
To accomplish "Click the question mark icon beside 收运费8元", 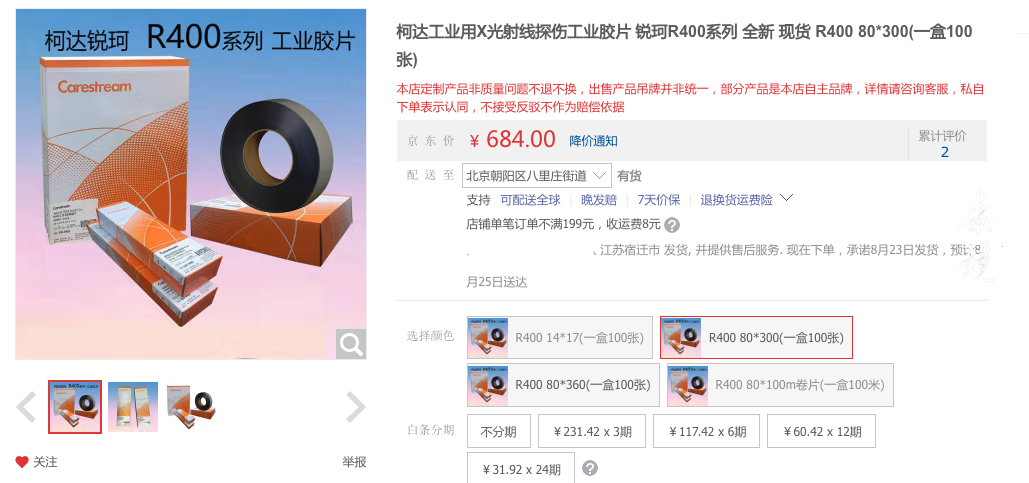I will (671, 225).
